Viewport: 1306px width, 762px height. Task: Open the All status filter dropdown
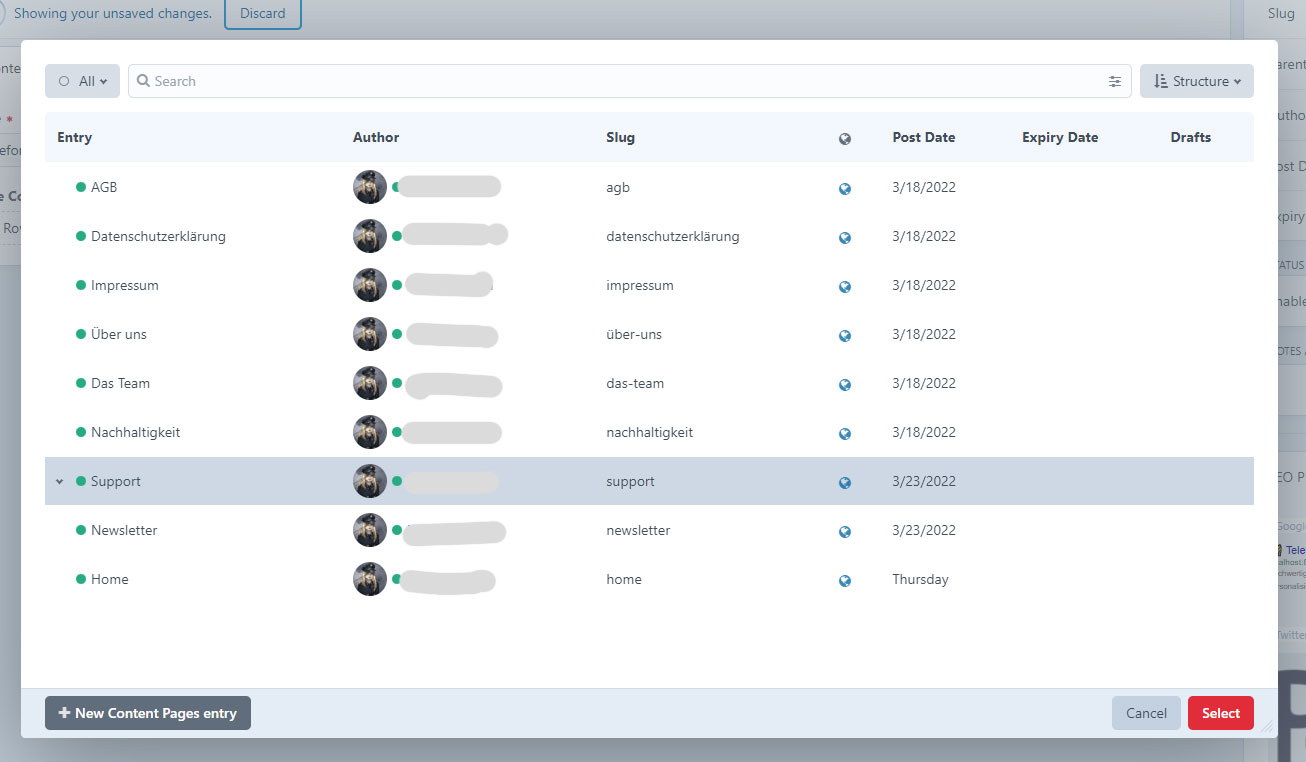click(x=82, y=81)
